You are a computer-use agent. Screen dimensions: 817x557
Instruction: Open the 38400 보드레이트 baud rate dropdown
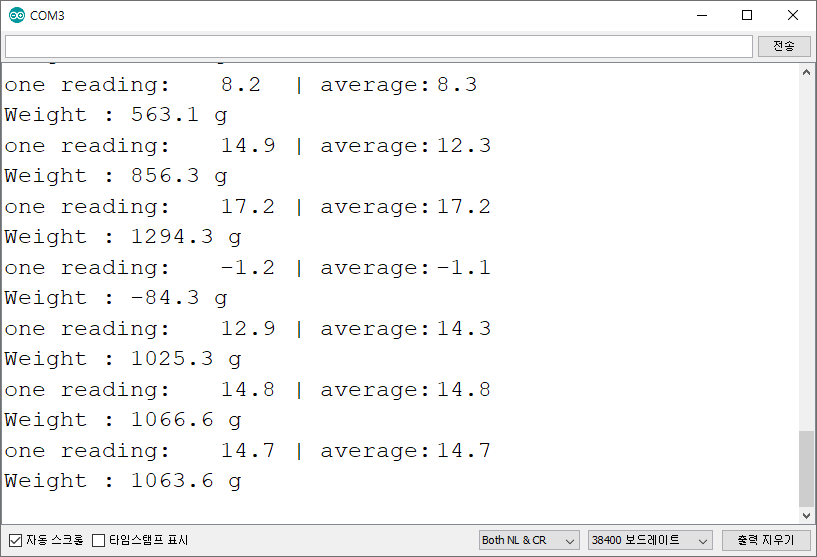pos(650,540)
